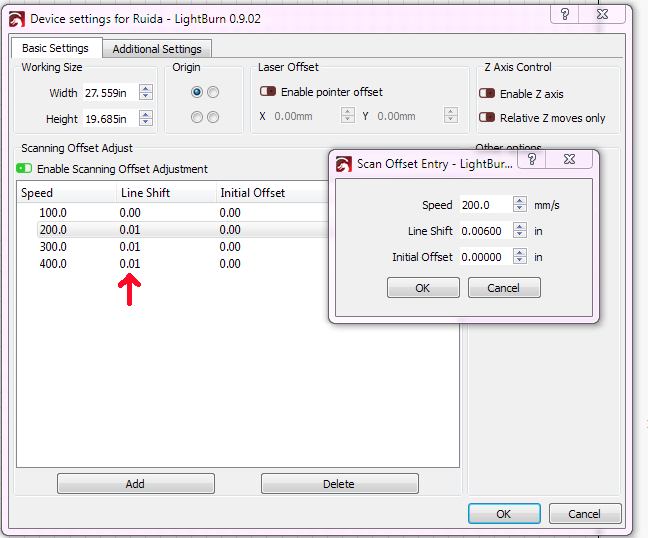Viewport: 648px width, 538px height.
Task: Click Initial Offset 0.00 in 200.0 row
Action: (x=230, y=229)
